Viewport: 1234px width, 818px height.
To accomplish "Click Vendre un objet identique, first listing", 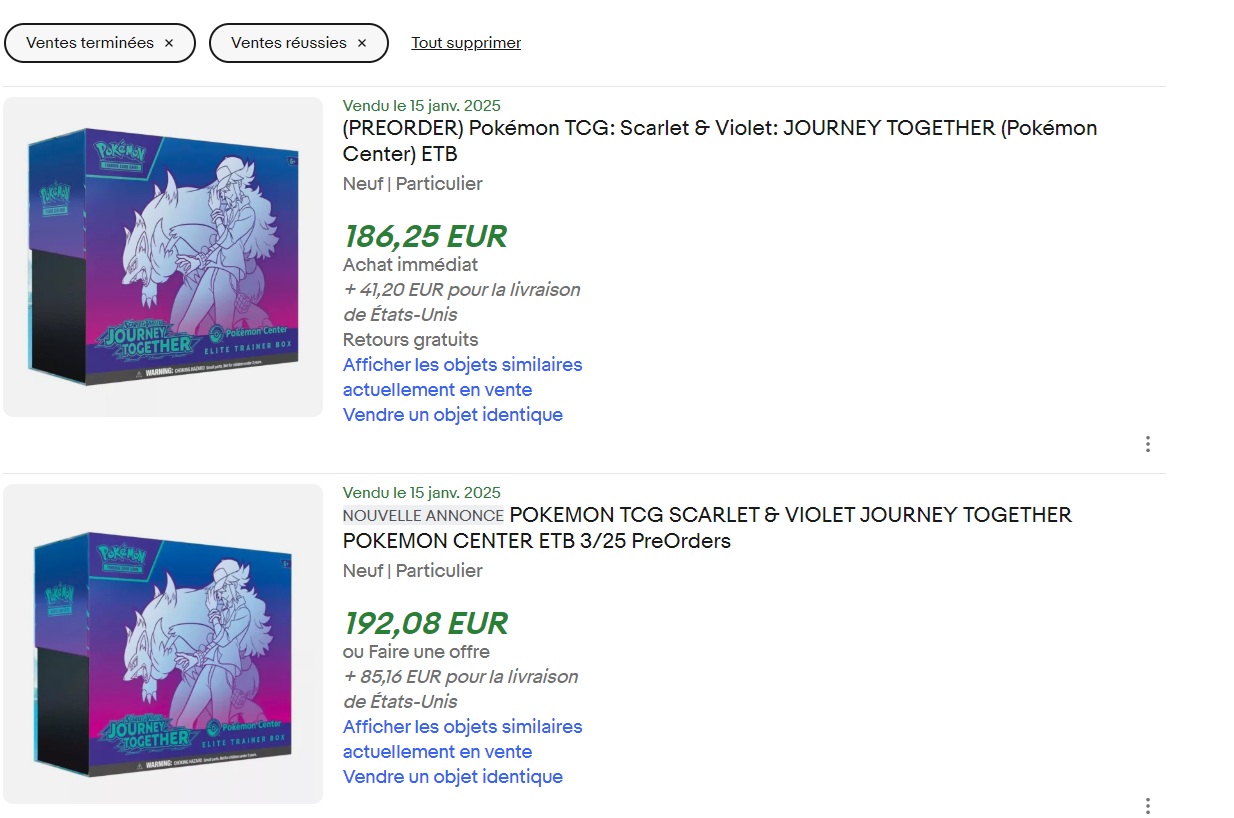I will coord(453,414).
